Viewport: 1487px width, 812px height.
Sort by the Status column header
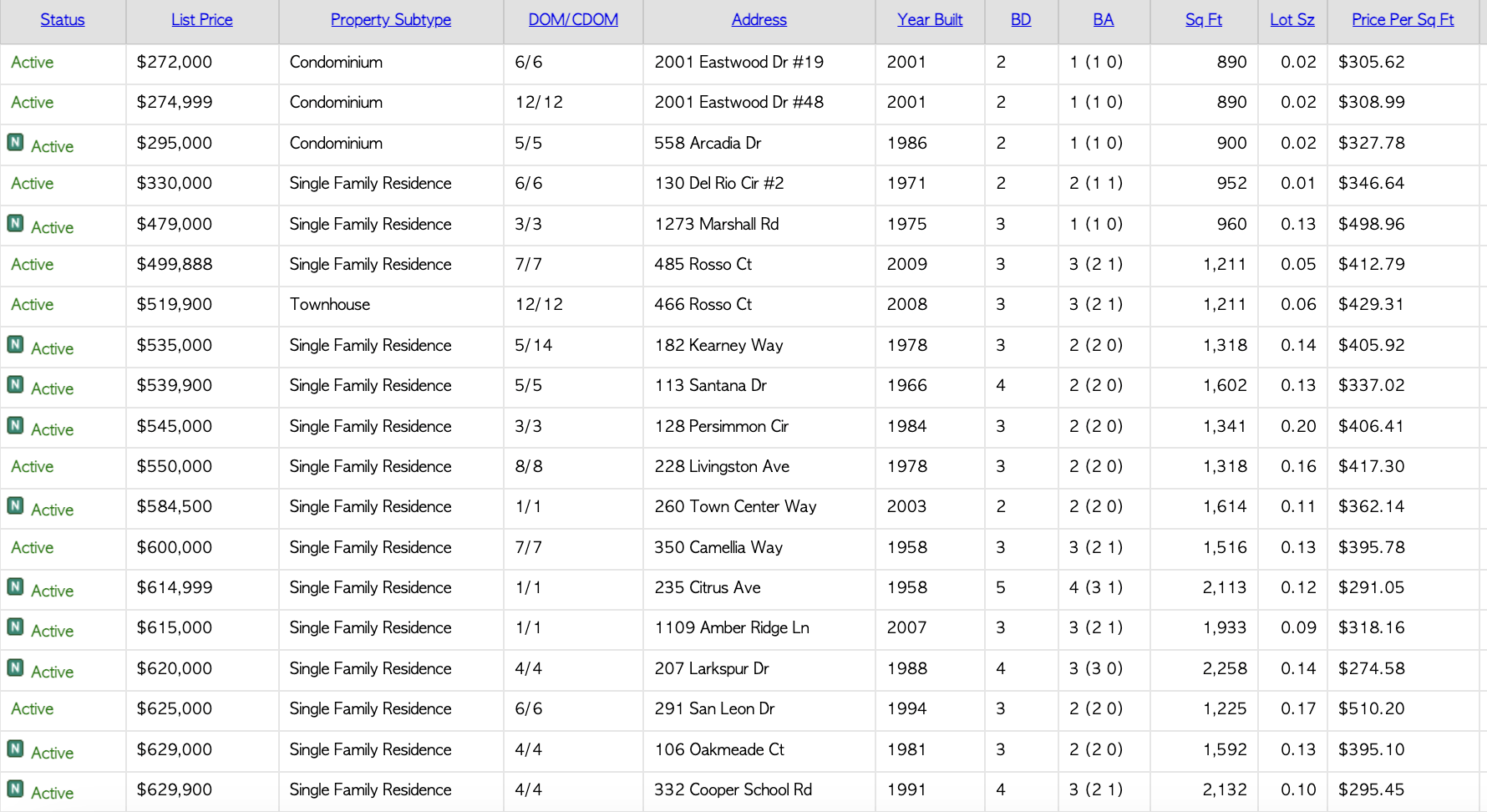63,20
